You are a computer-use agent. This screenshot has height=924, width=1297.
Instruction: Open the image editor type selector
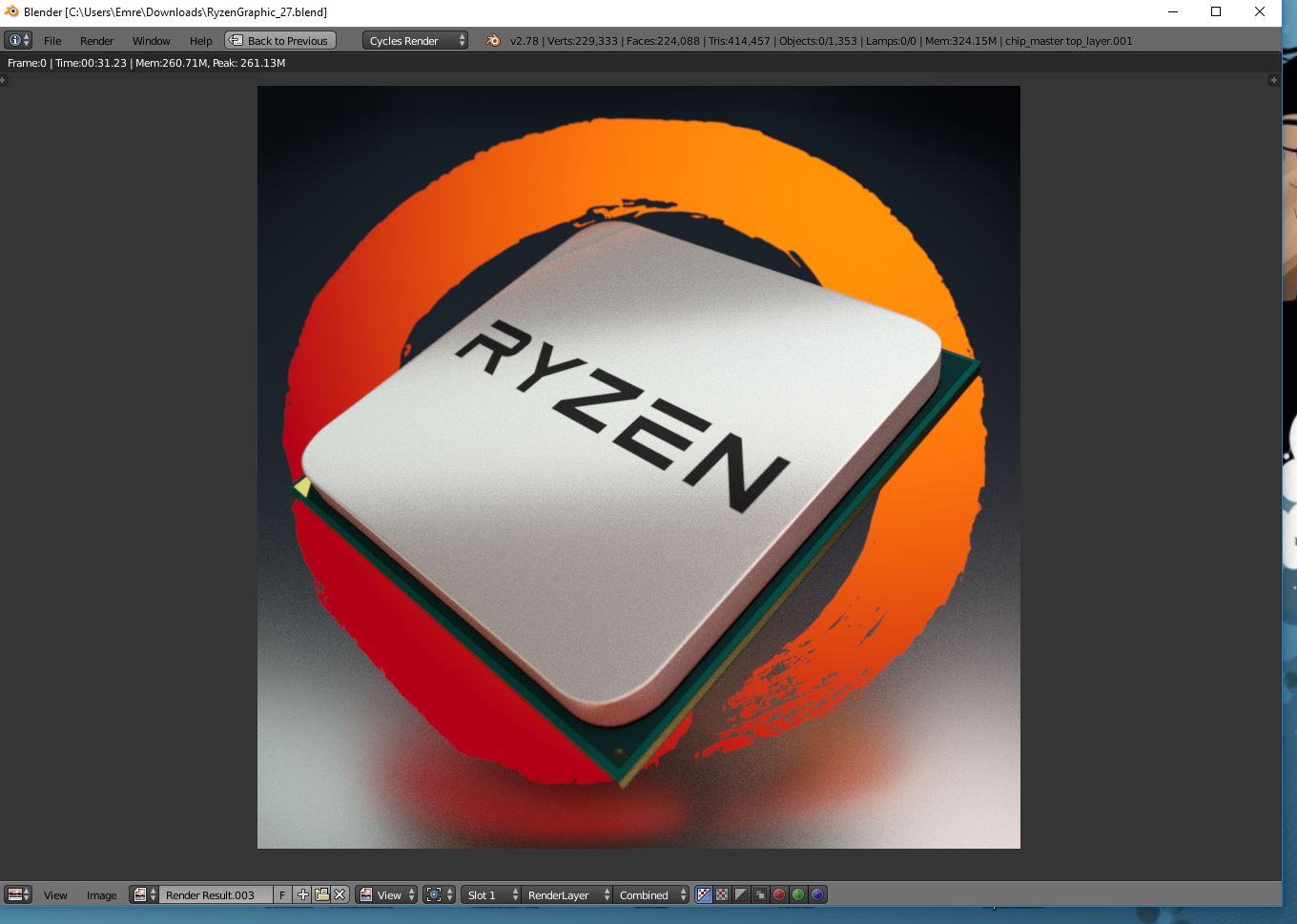point(18,894)
